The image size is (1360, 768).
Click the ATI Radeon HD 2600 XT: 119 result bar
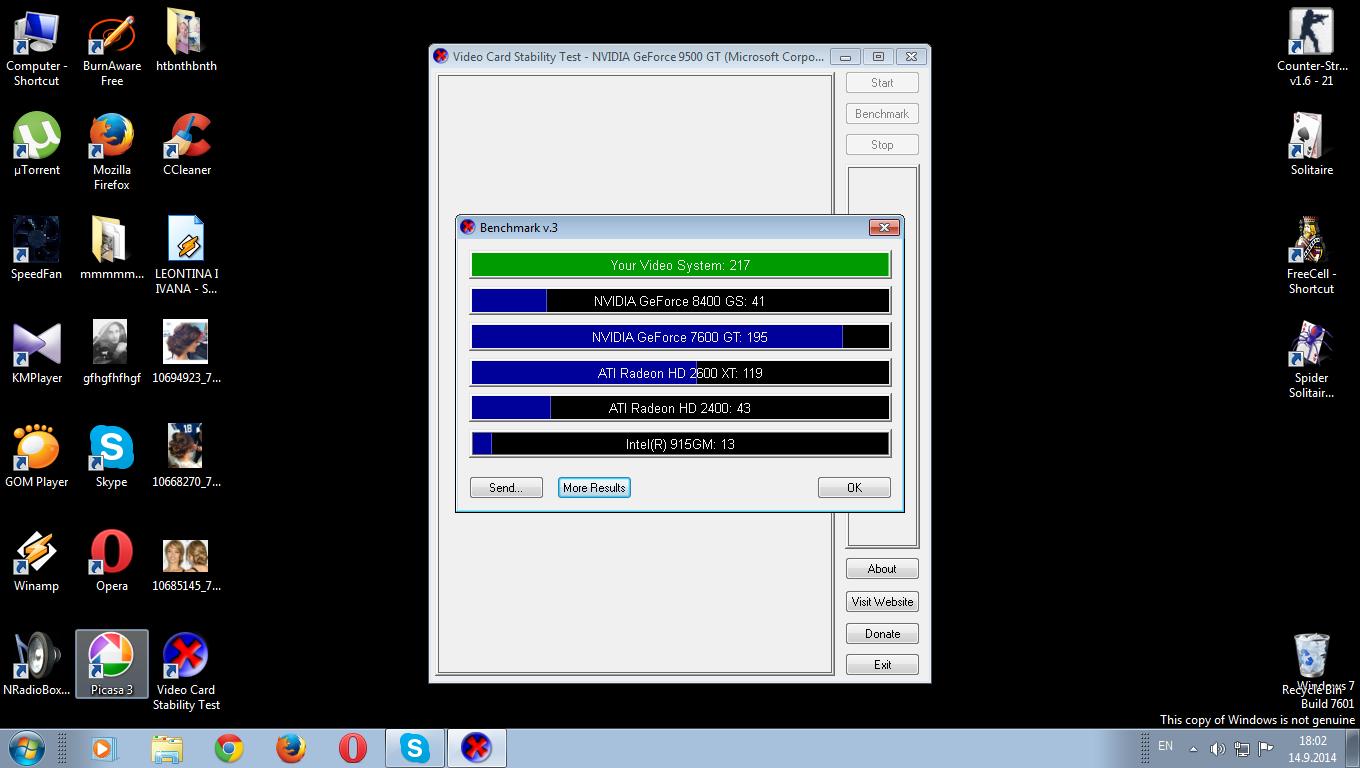(x=680, y=373)
